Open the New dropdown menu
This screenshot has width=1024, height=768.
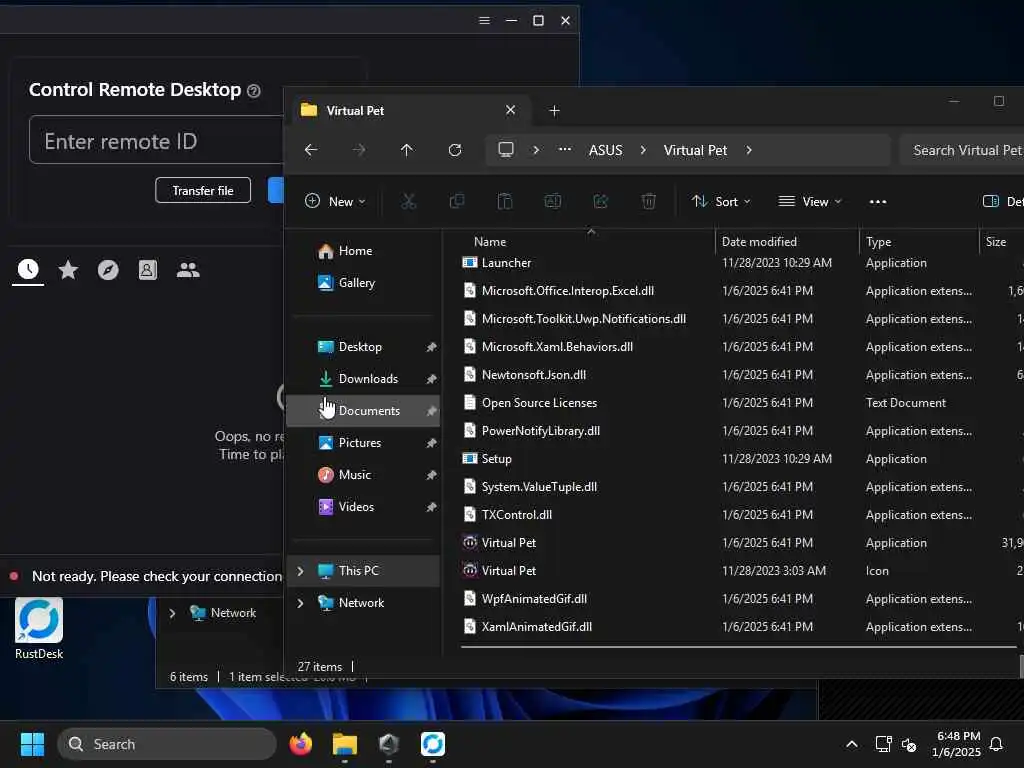tap(335, 201)
